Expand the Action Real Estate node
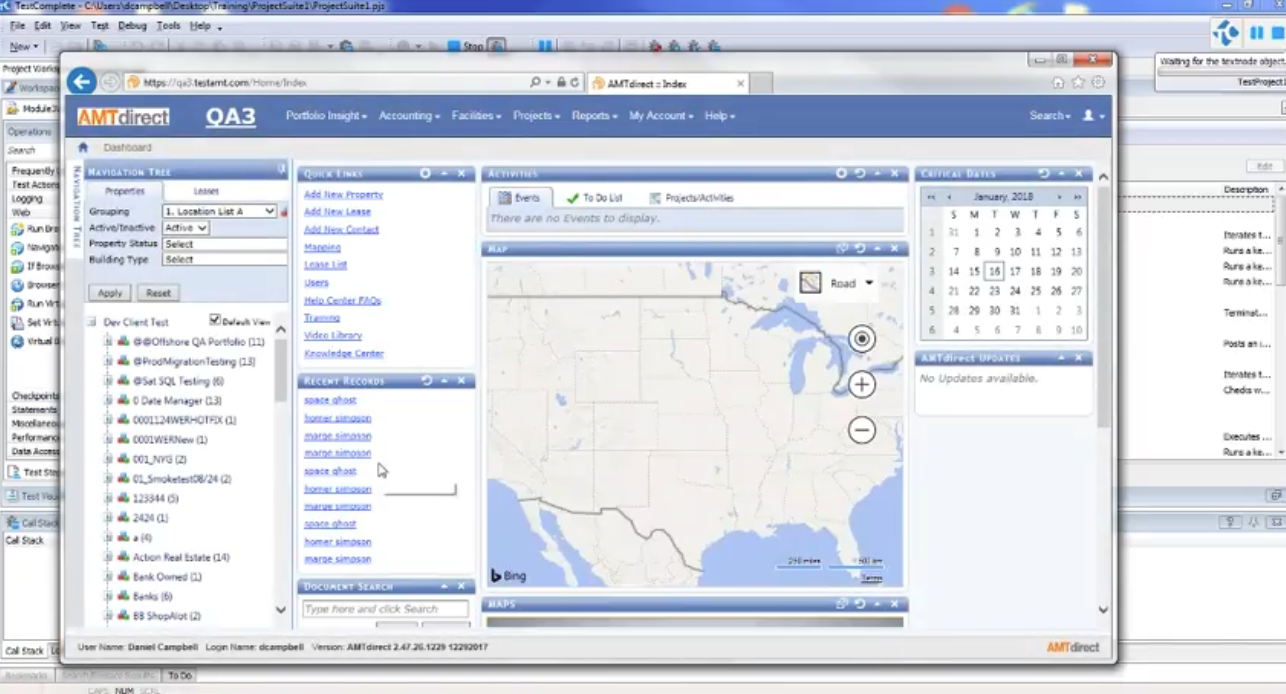This screenshot has height=694, width=1286. (108, 557)
